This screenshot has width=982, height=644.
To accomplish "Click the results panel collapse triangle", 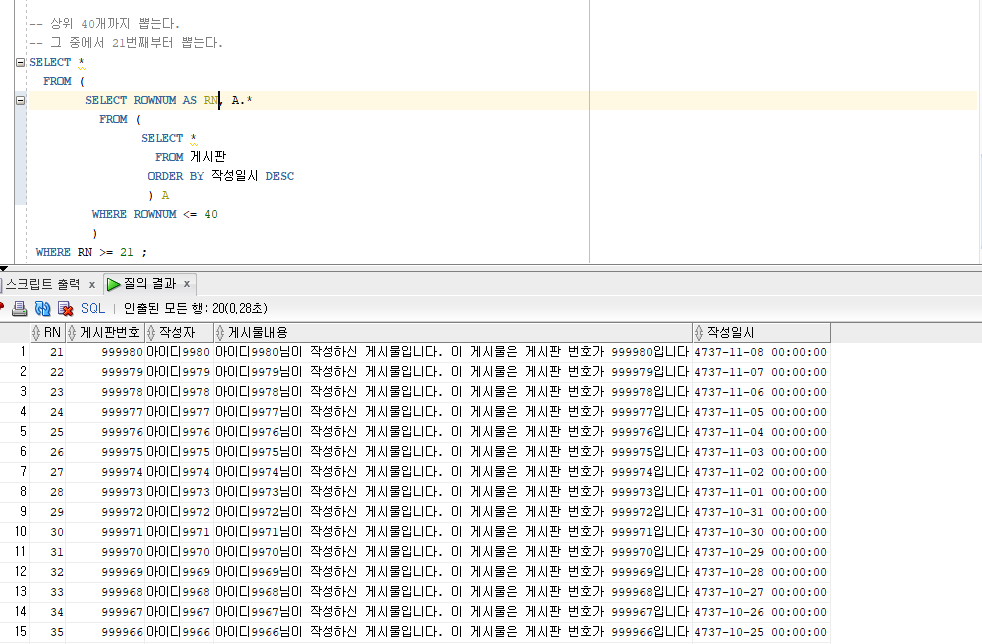I will (6, 268).
